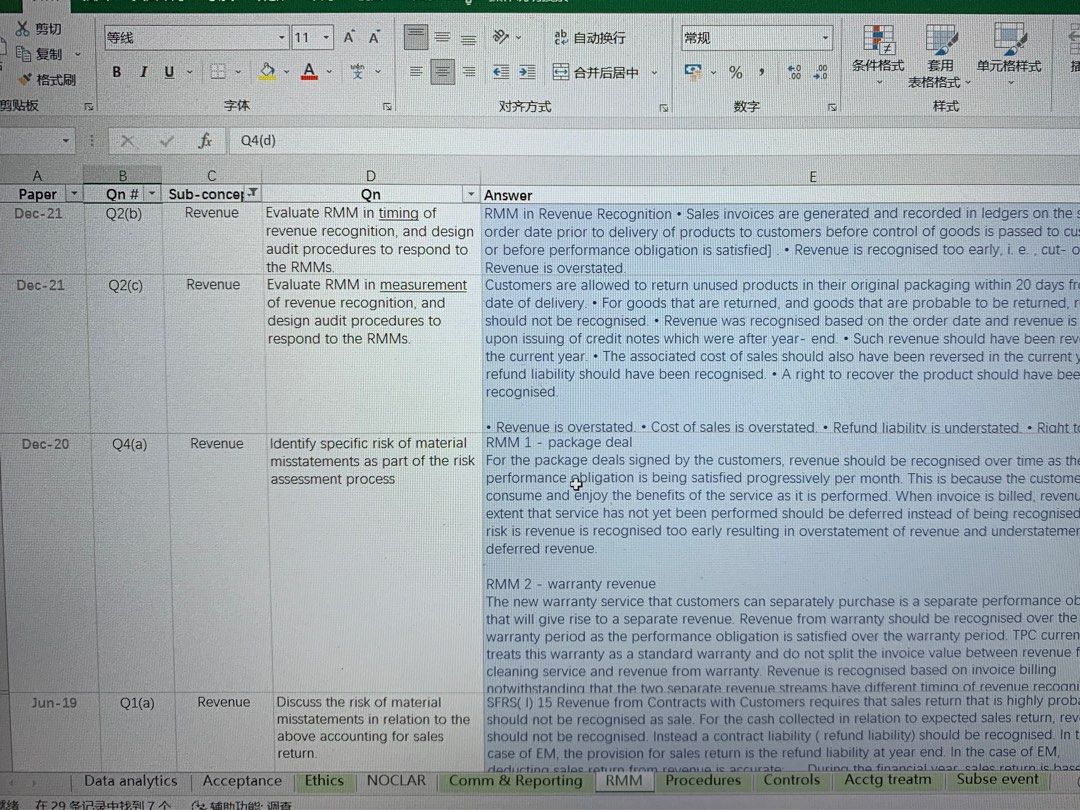Click the increase indent icon
This screenshot has width=1080, height=810.
point(527,72)
